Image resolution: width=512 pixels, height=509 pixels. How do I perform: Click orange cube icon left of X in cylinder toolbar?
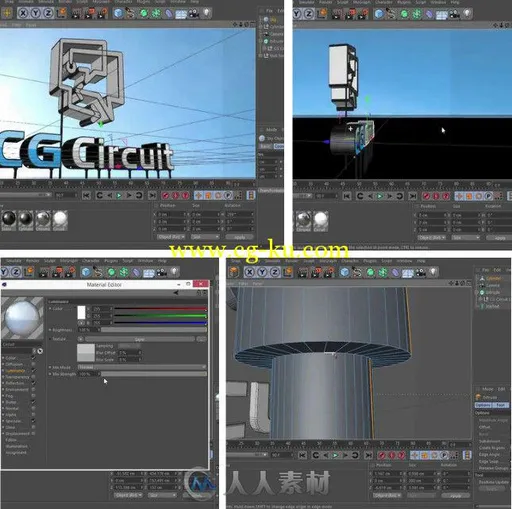[234, 272]
